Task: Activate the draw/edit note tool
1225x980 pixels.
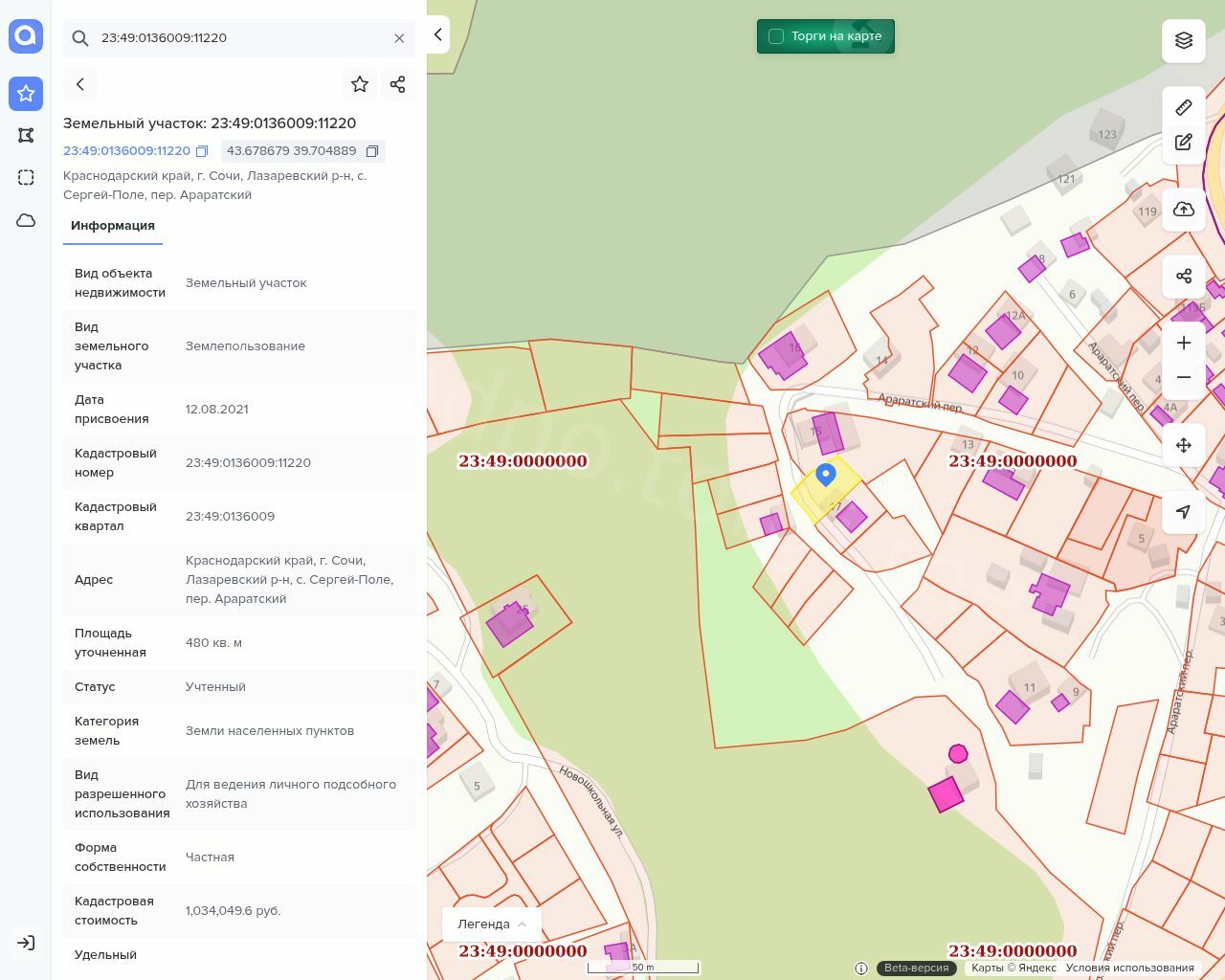Action: (1184, 143)
